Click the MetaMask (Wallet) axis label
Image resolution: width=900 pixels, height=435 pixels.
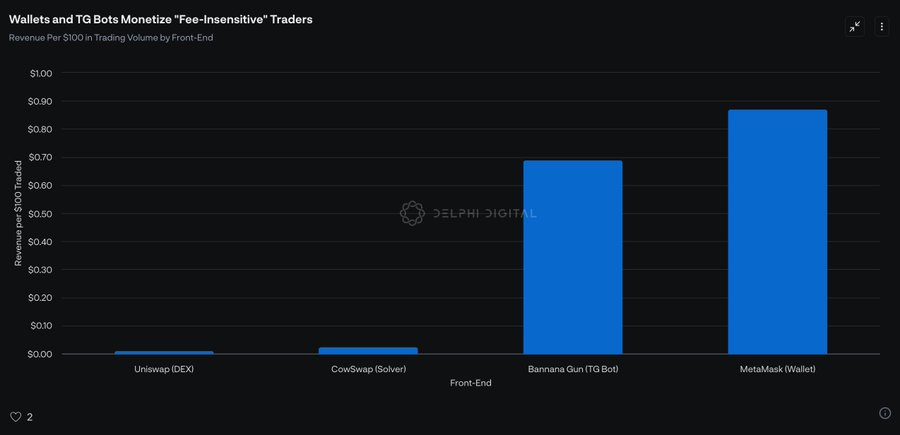(777, 369)
